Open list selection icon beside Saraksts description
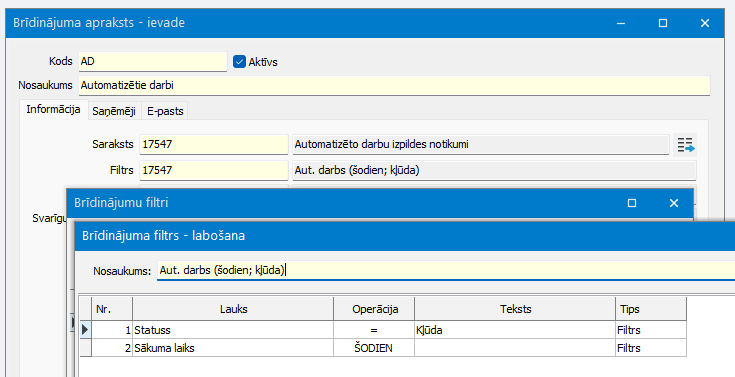 686,144
